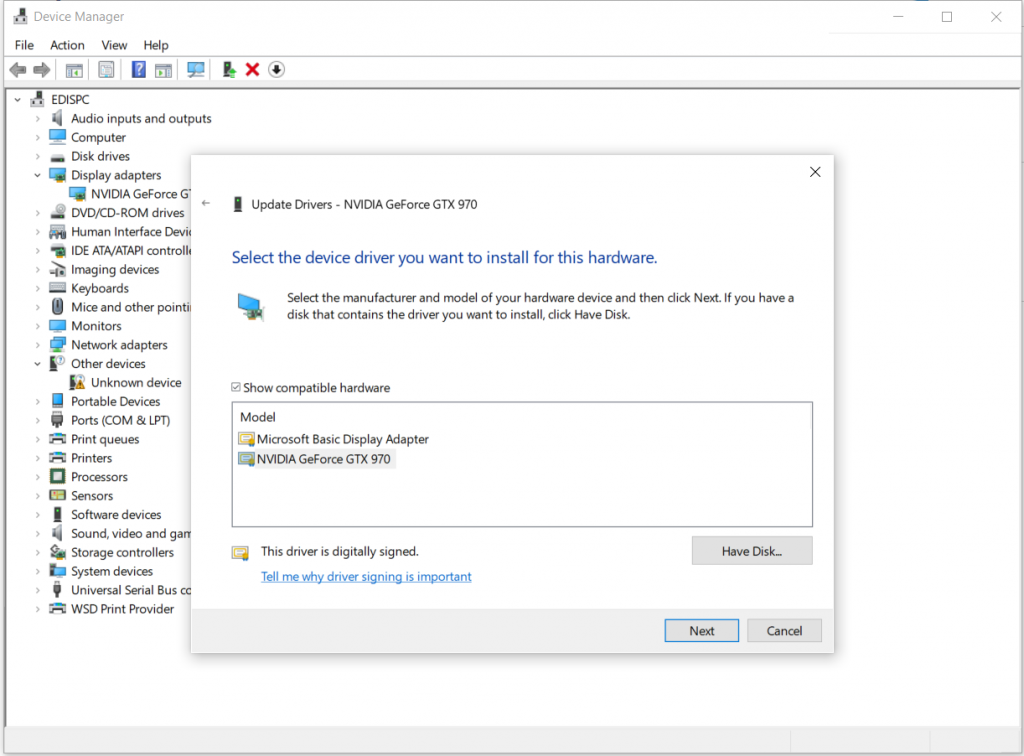Image resolution: width=1024 pixels, height=756 pixels.
Task: Click the Storage controllers icon
Action: click(x=57, y=552)
